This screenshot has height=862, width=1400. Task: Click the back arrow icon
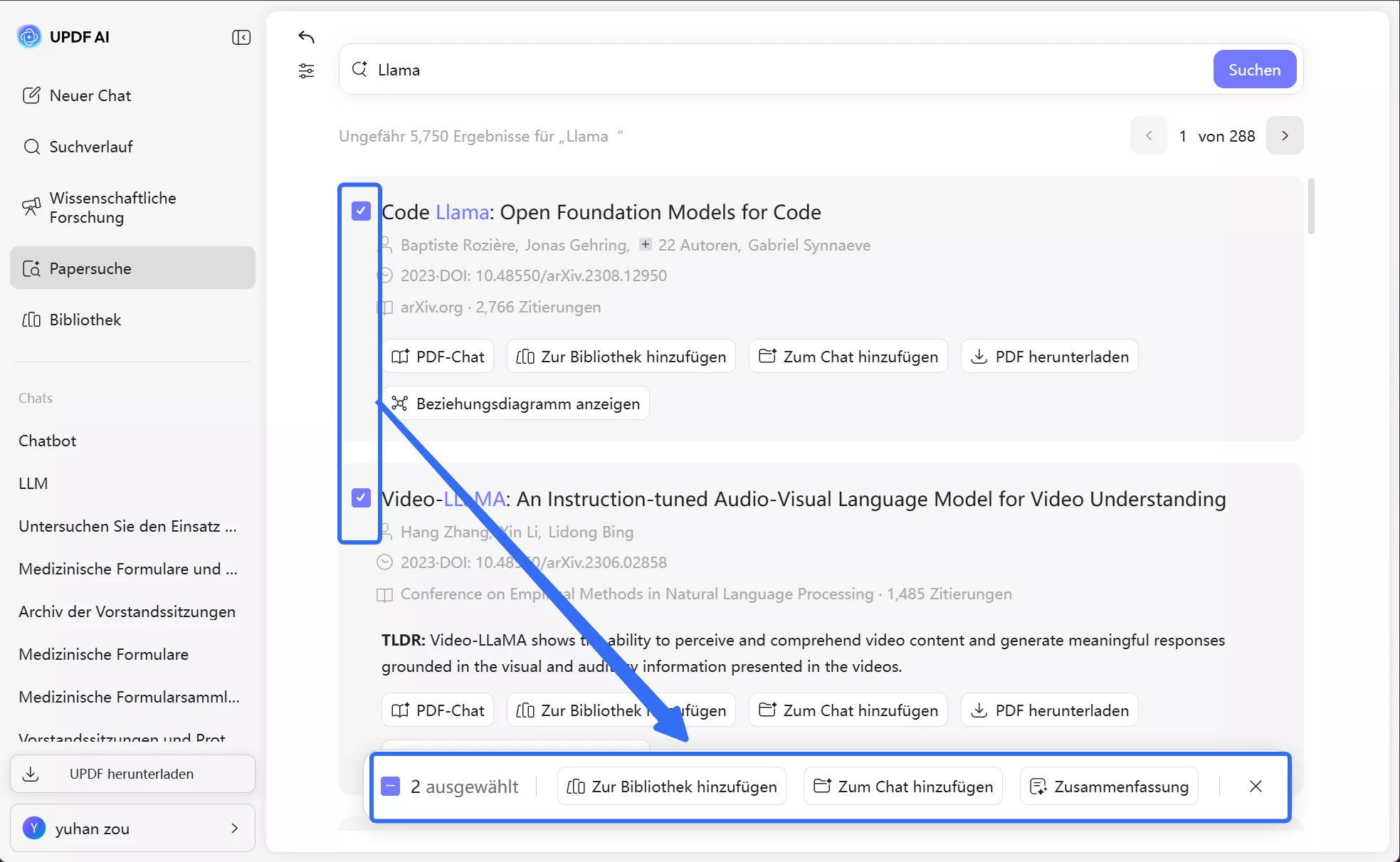tap(306, 37)
